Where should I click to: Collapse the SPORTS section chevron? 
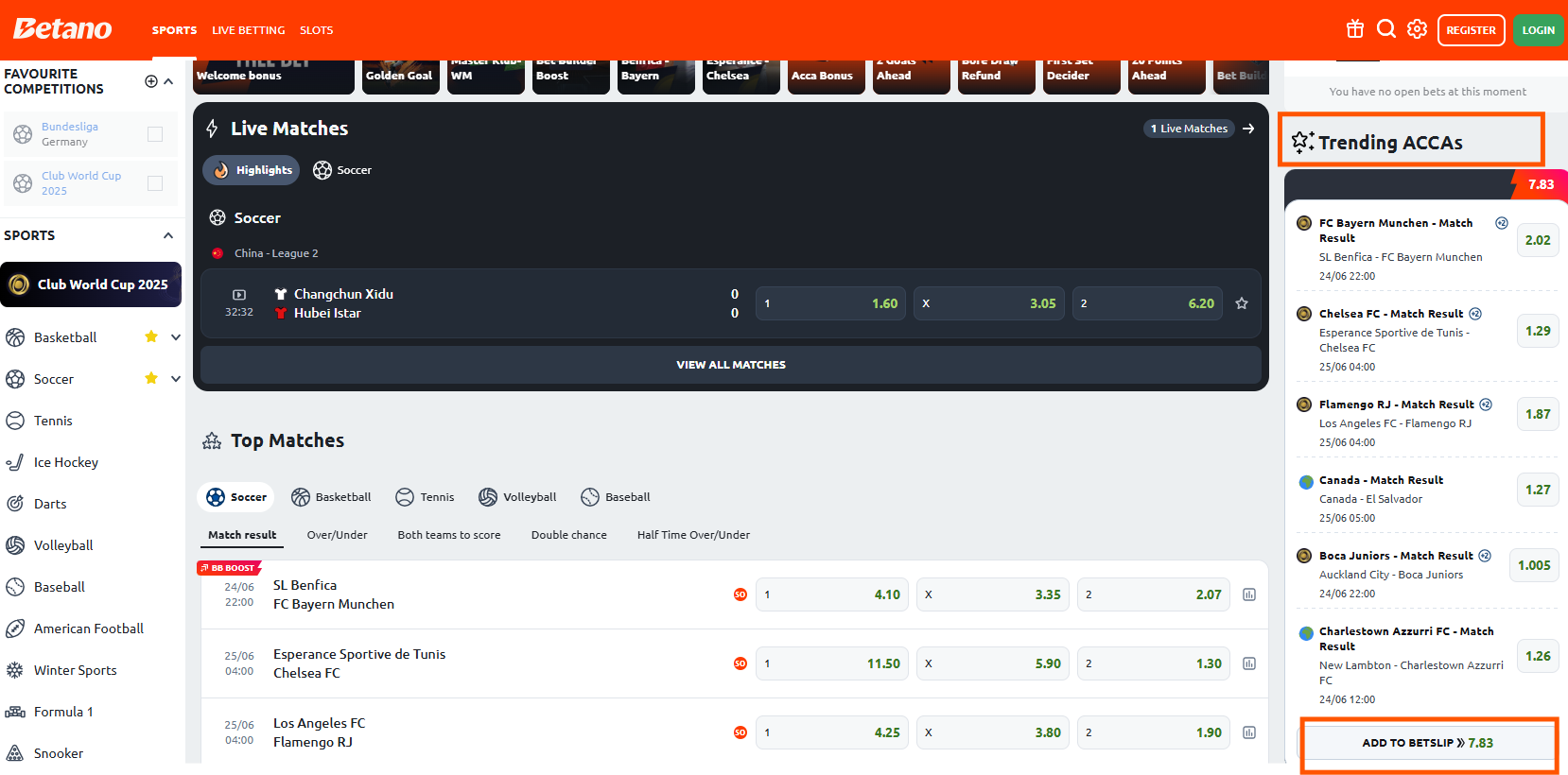(x=168, y=235)
